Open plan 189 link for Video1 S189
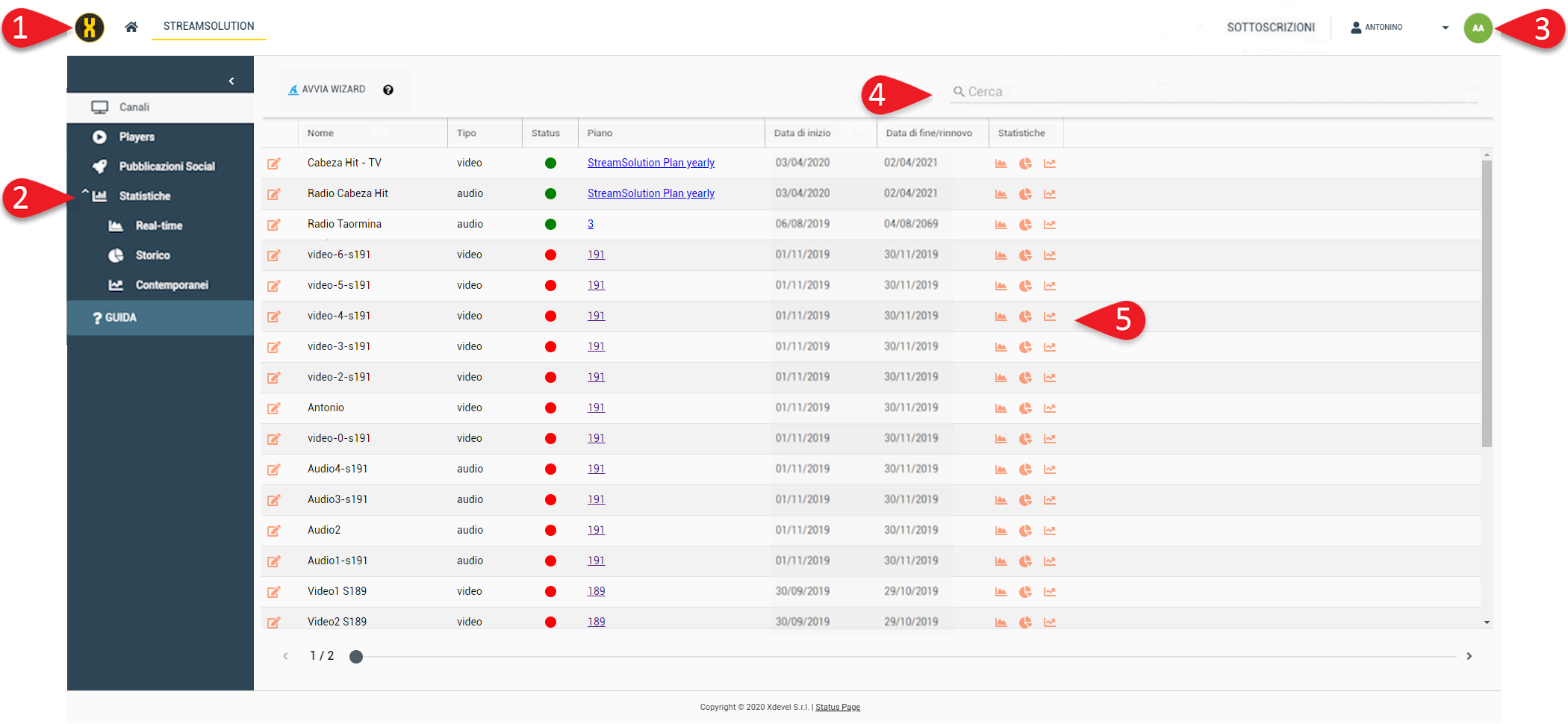Image resolution: width=1568 pixels, height=724 pixels. [x=596, y=591]
